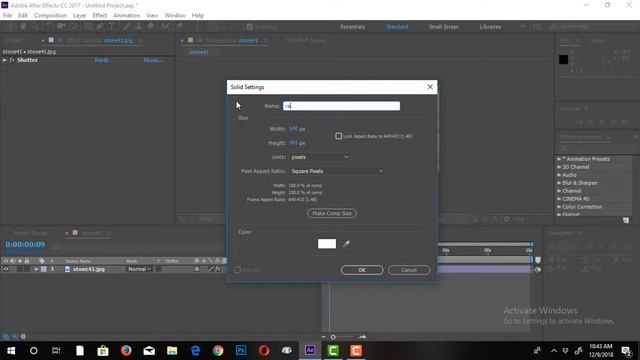Toggle visibility eye of stone41.jpg layer
640x360 pixels.
[x=6, y=269]
